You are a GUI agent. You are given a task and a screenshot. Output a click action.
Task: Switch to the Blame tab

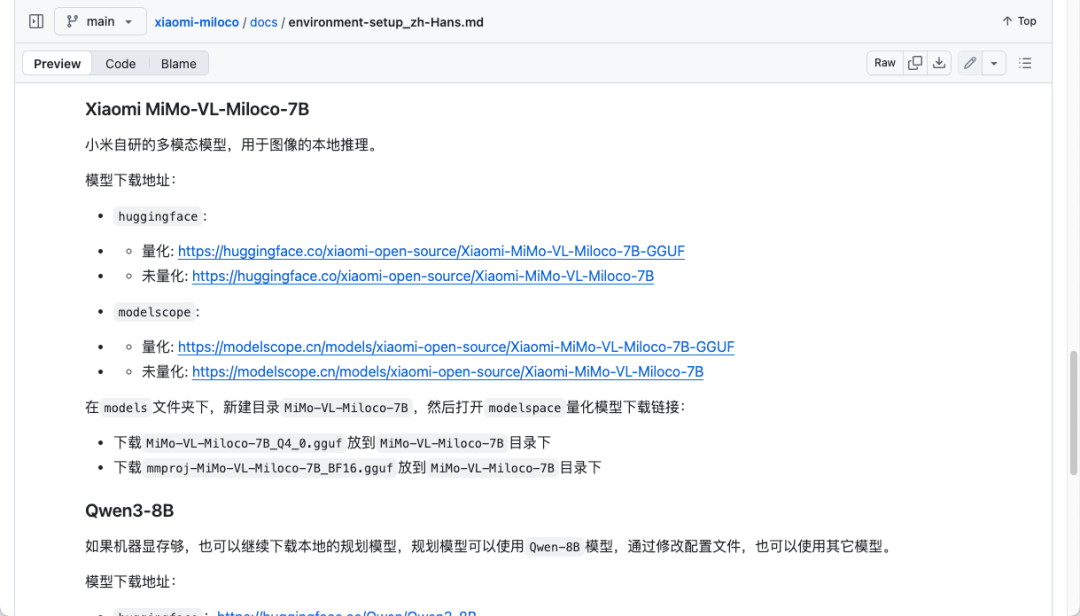(x=178, y=62)
